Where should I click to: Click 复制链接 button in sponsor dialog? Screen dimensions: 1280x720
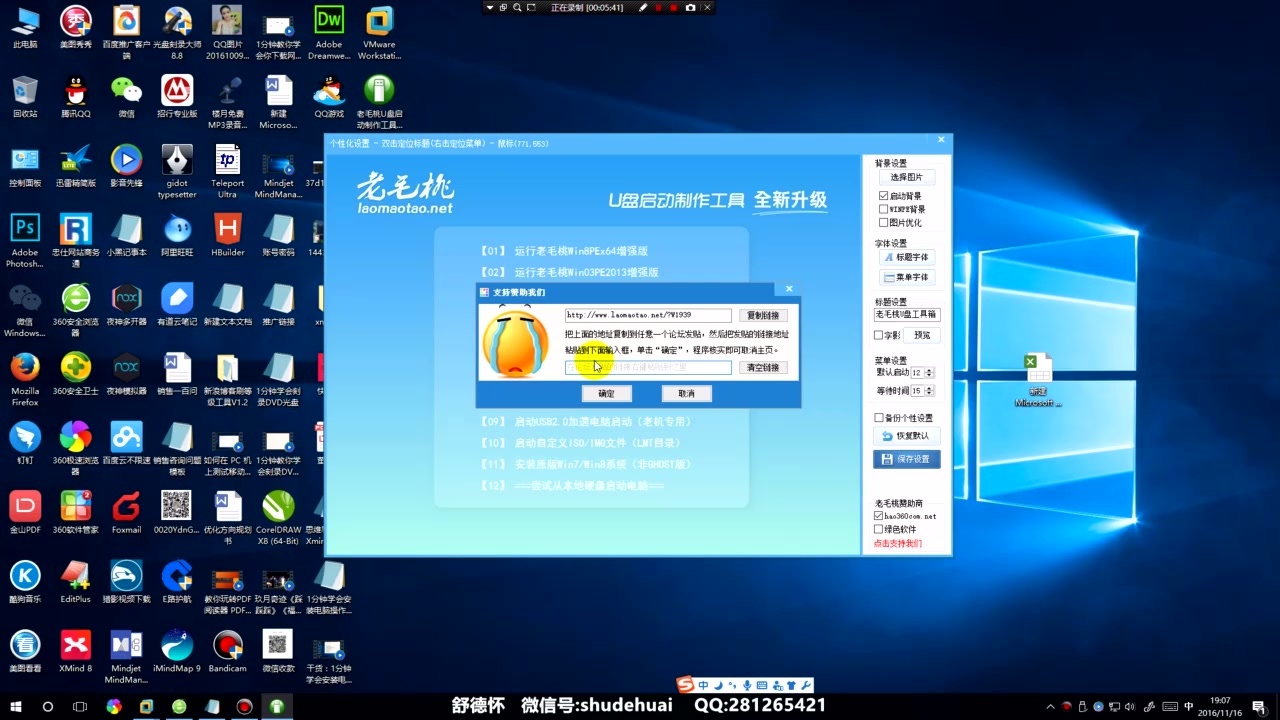pyautogui.click(x=762, y=315)
